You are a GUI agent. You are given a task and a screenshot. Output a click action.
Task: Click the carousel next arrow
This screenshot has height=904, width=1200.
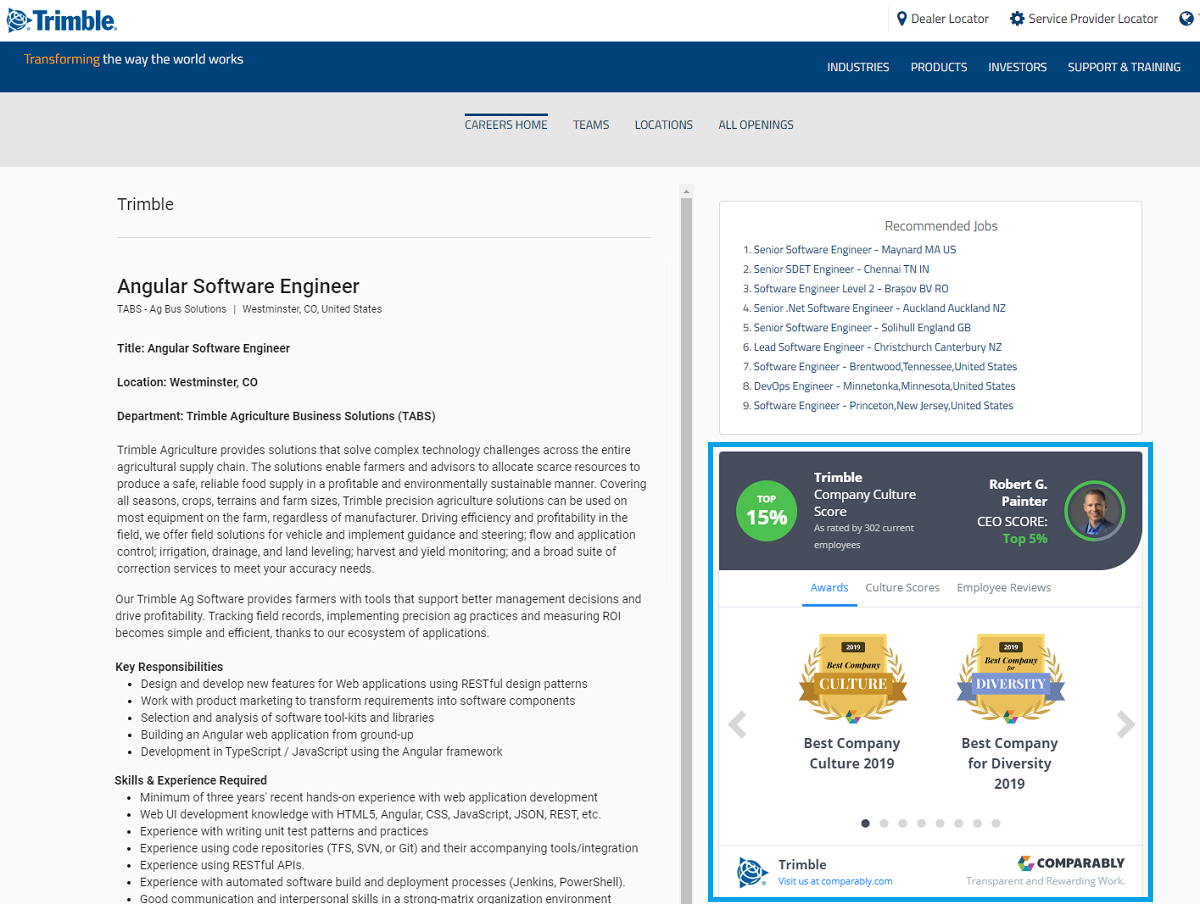point(1126,724)
